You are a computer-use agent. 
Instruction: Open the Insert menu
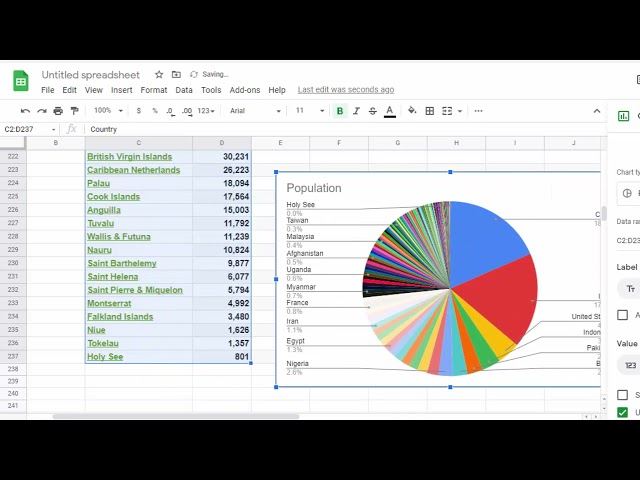click(122, 90)
